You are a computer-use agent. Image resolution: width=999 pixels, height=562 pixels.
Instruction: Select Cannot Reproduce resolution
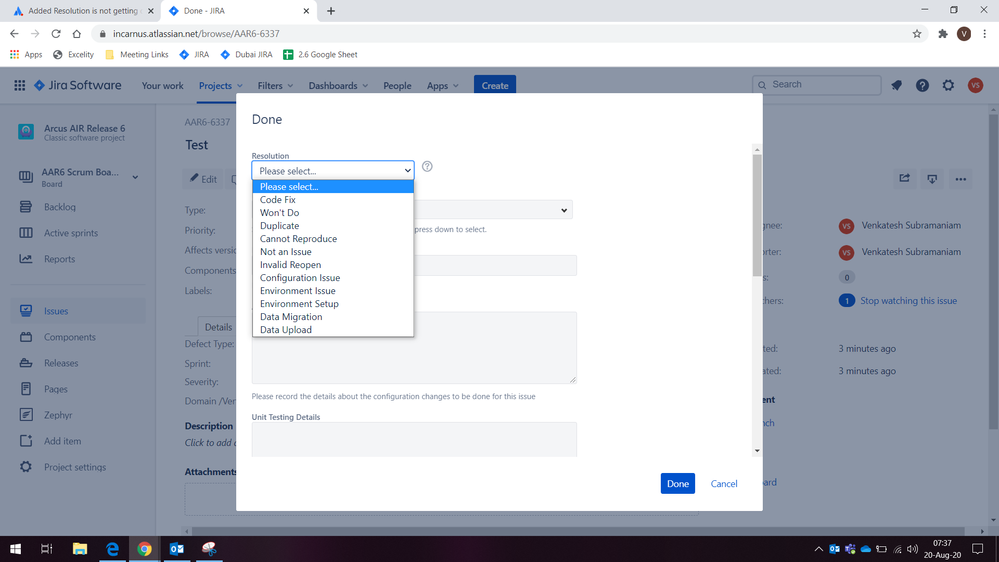[333, 239]
